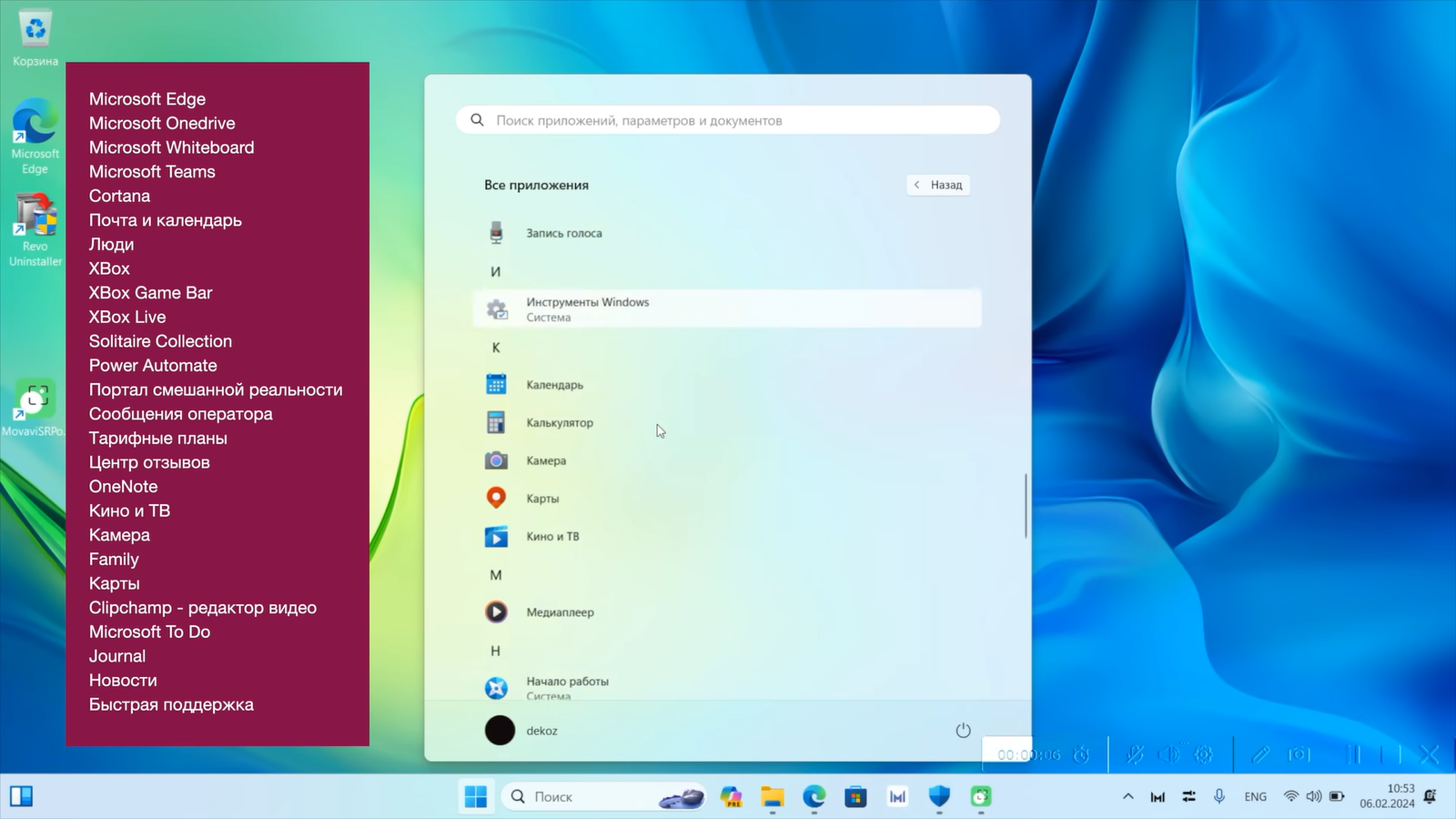Open Кино и ТВ app
The height and width of the screenshot is (819, 1456).
tap(551, 537)
